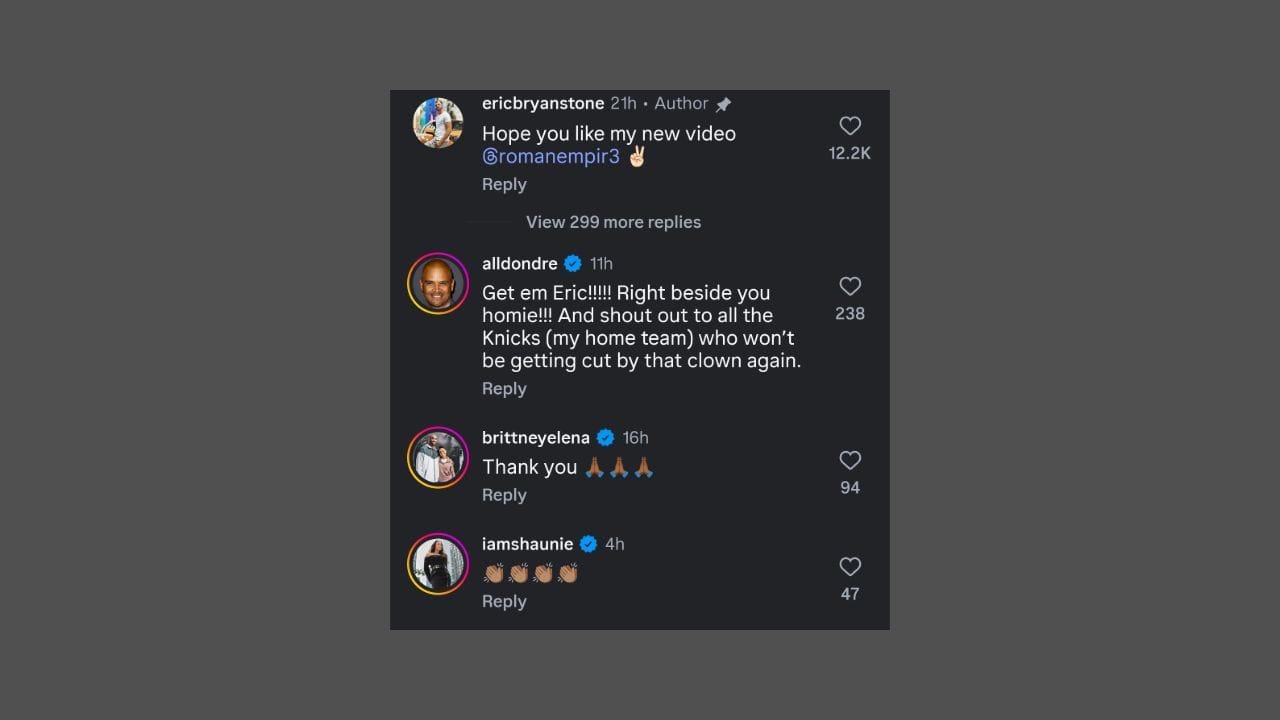This screenshot has width=1280, height=720.
Task: Open ericbryanstone's profile picture
Action: click(x=438, y=123)
